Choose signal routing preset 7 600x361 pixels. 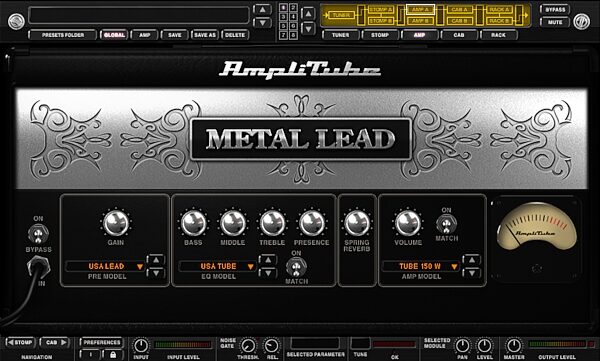[x=283, y=35]
